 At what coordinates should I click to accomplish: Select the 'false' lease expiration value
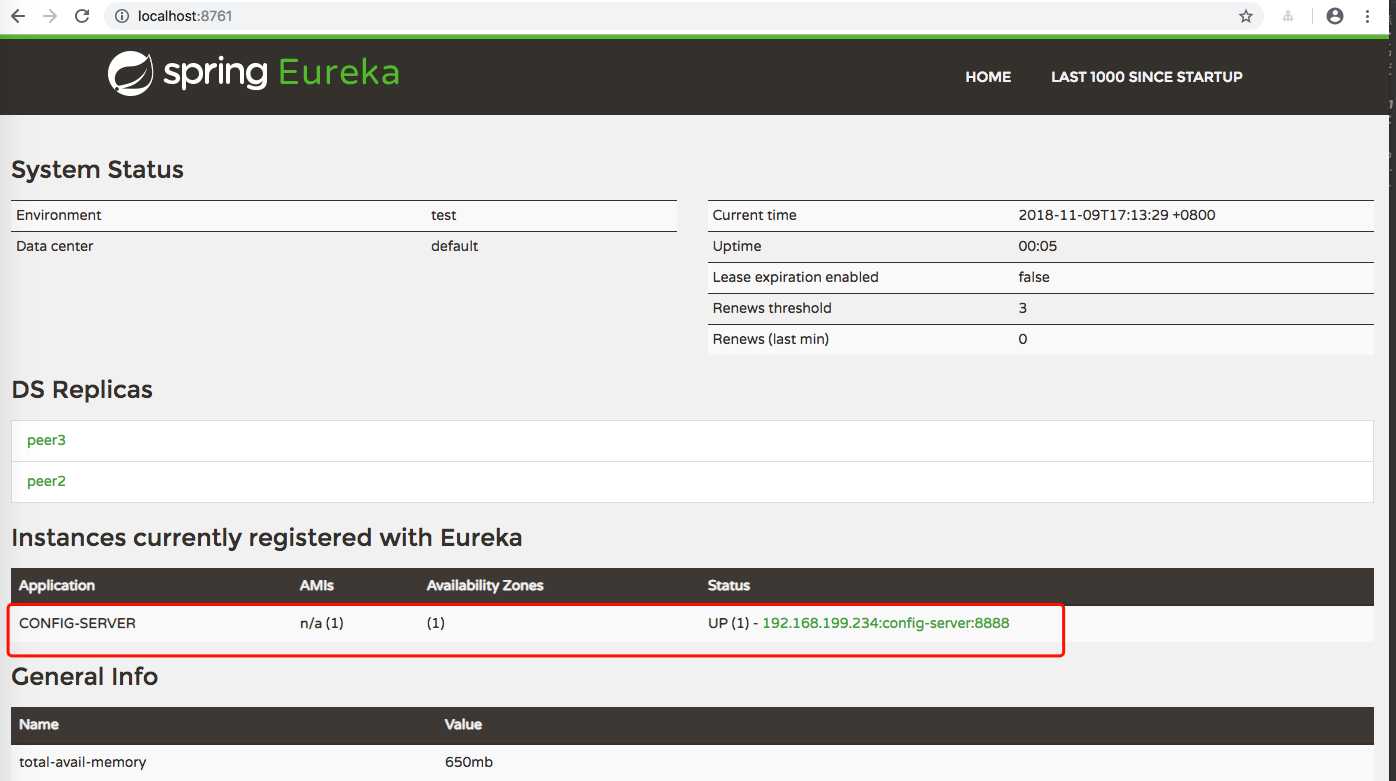(1034, 277)
